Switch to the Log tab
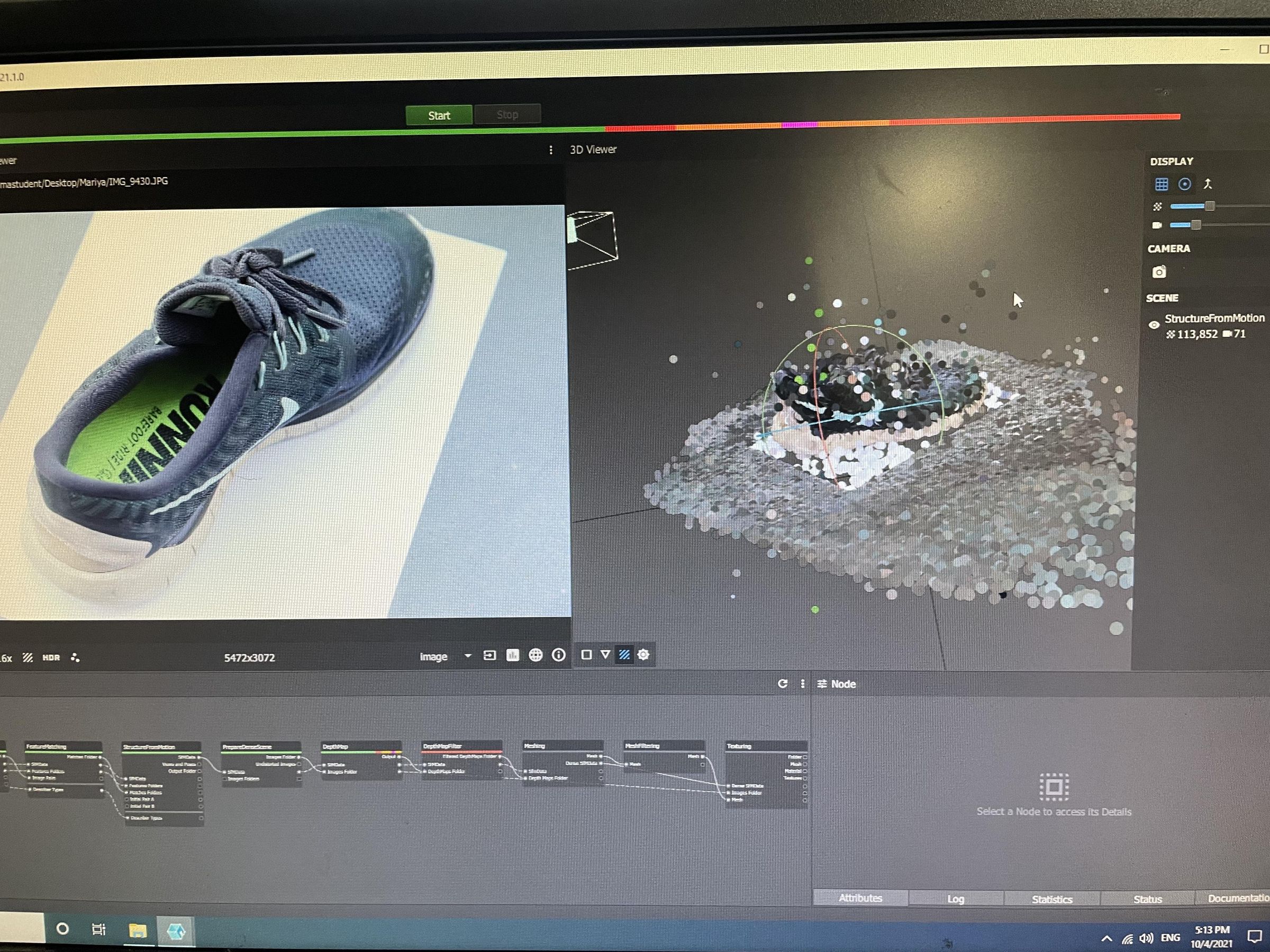The width and height of the screenshot is (1270, 952). 956,899
